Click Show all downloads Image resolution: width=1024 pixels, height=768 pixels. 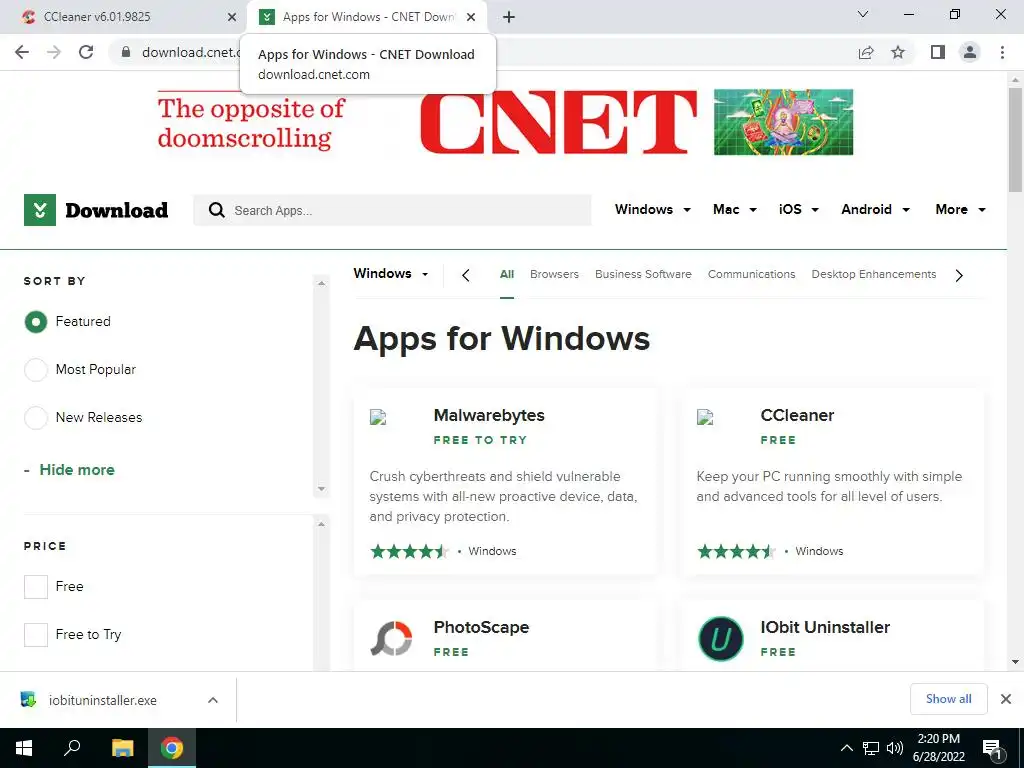(948, 699)
